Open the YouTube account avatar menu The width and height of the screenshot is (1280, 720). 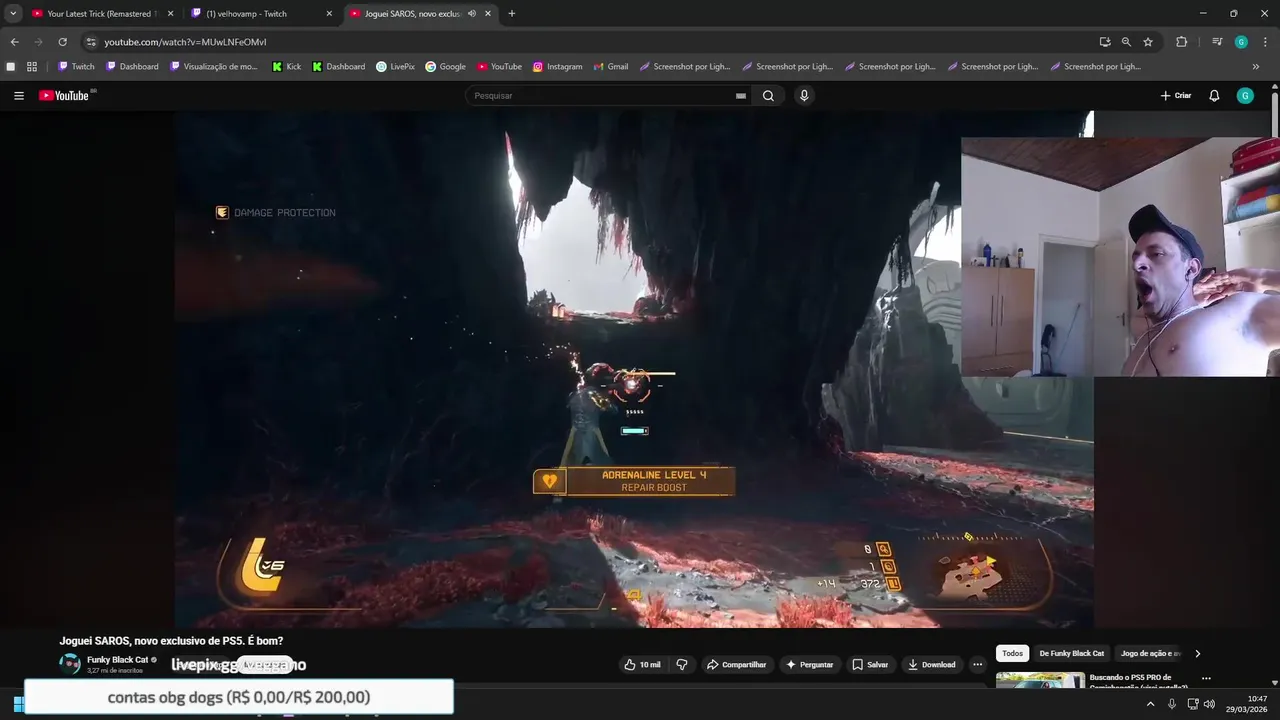pyautogui.click(x=1245, y=96)
